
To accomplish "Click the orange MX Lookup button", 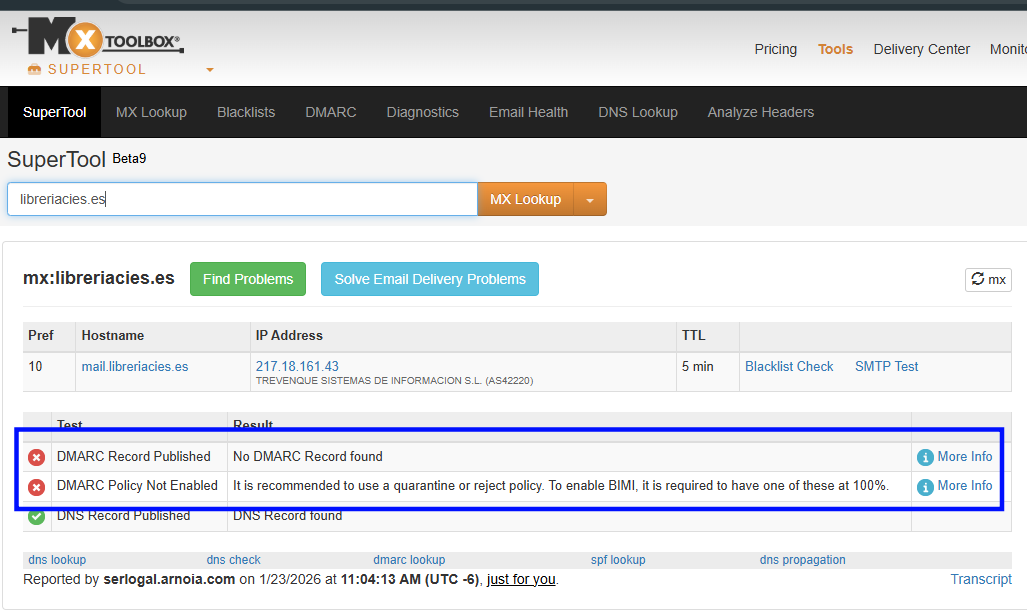I will coord(525,199).
